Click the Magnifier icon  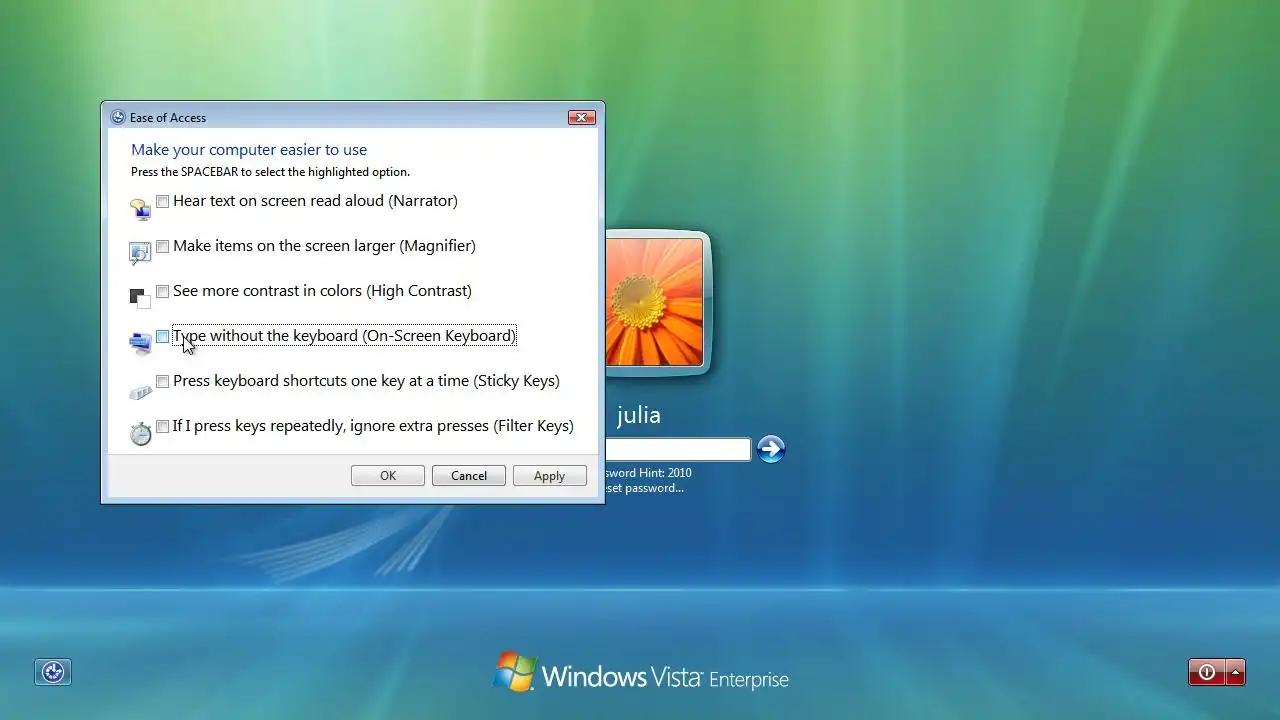140,253
